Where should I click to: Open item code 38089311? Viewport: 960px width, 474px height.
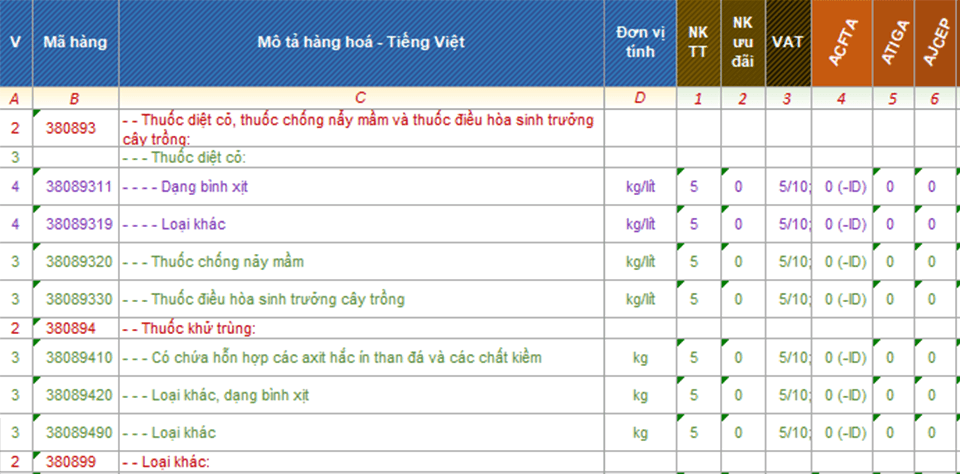[x=75, y=187]
